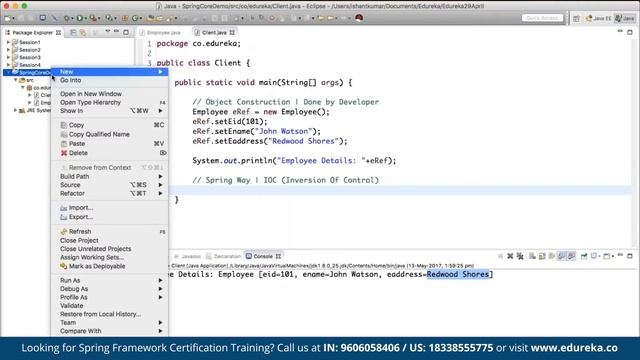Maximize the Console view

(630, 256)
